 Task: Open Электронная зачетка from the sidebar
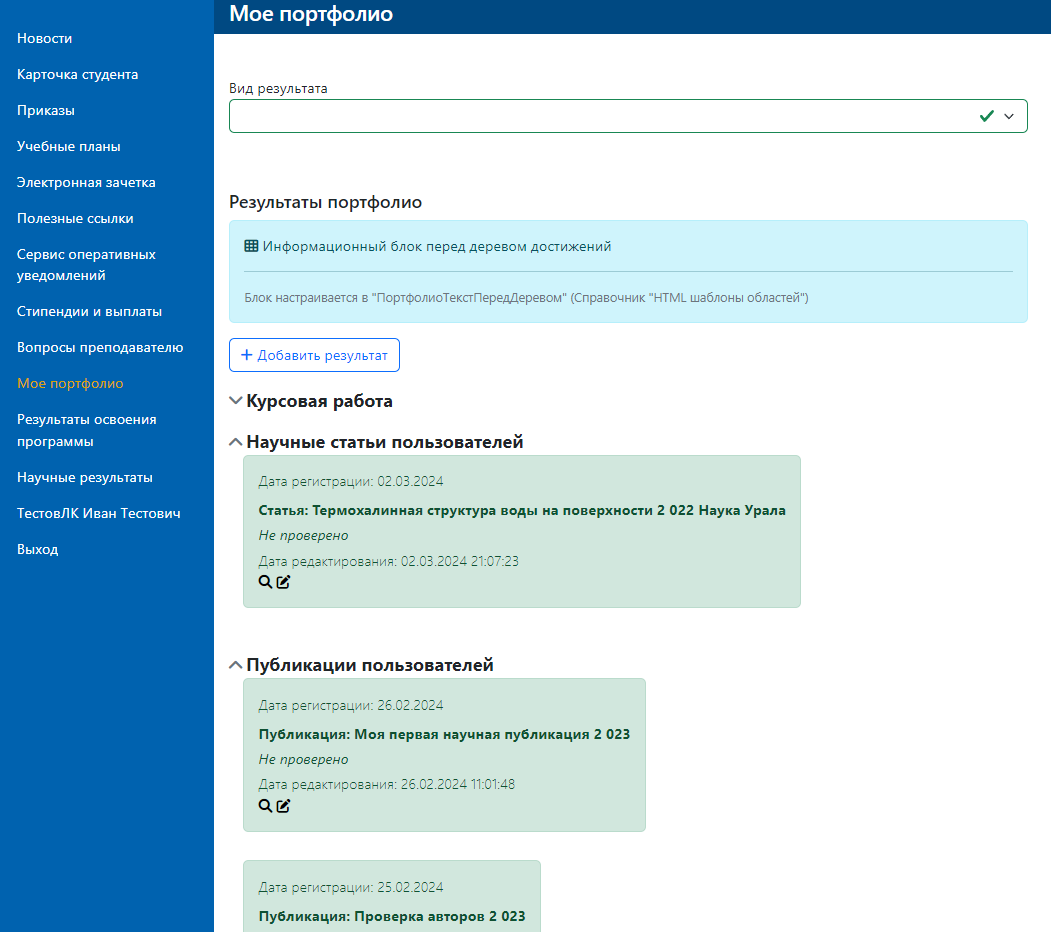(x=86, y=182)
